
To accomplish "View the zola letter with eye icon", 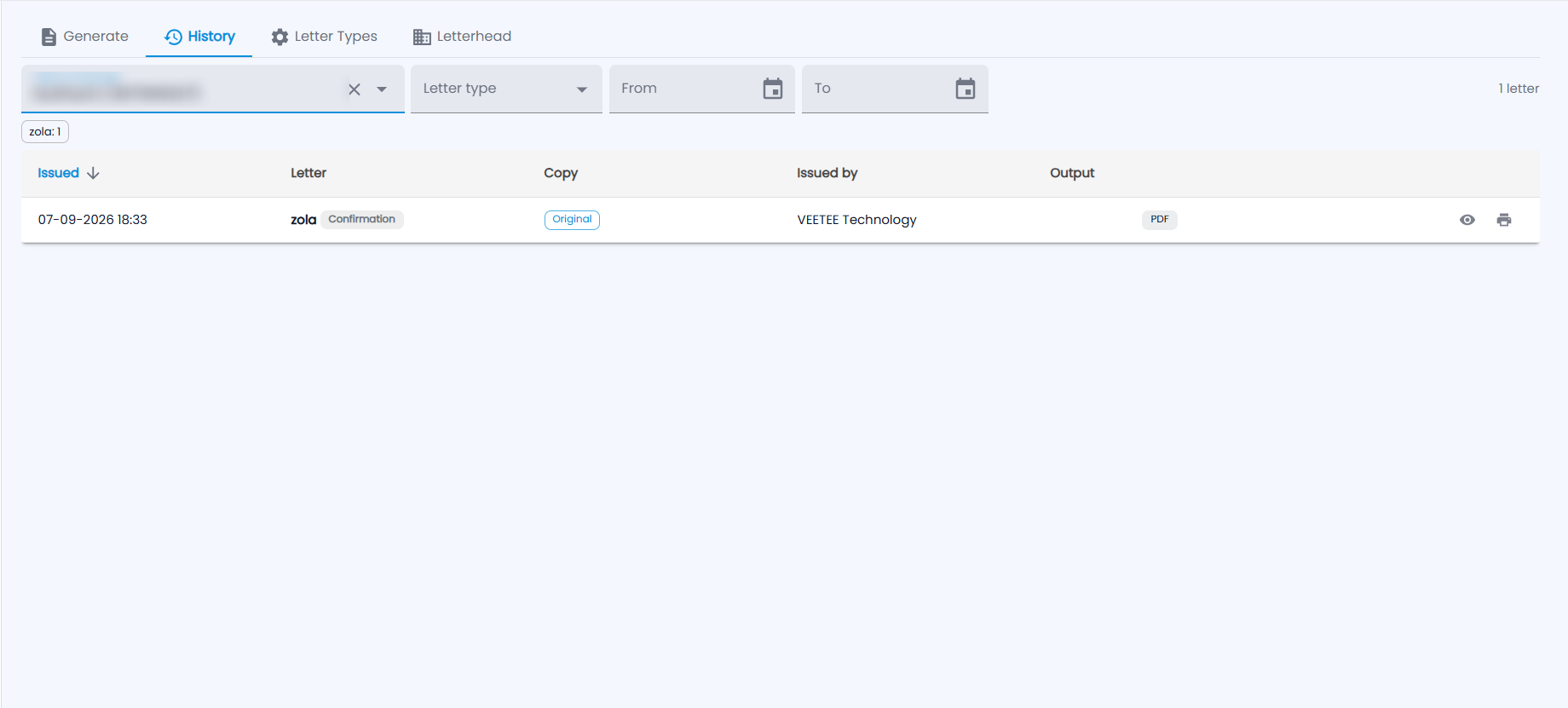I will (x=1467, y=220).
